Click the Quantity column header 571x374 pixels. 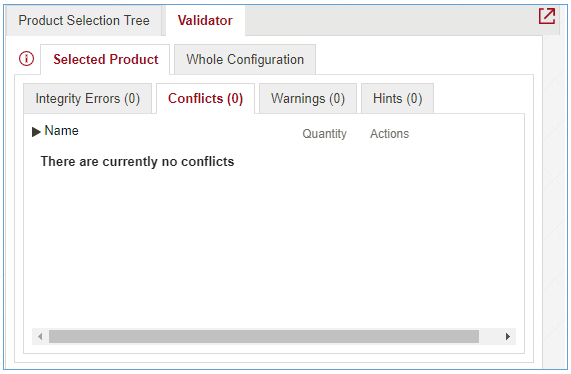[324, 134]
